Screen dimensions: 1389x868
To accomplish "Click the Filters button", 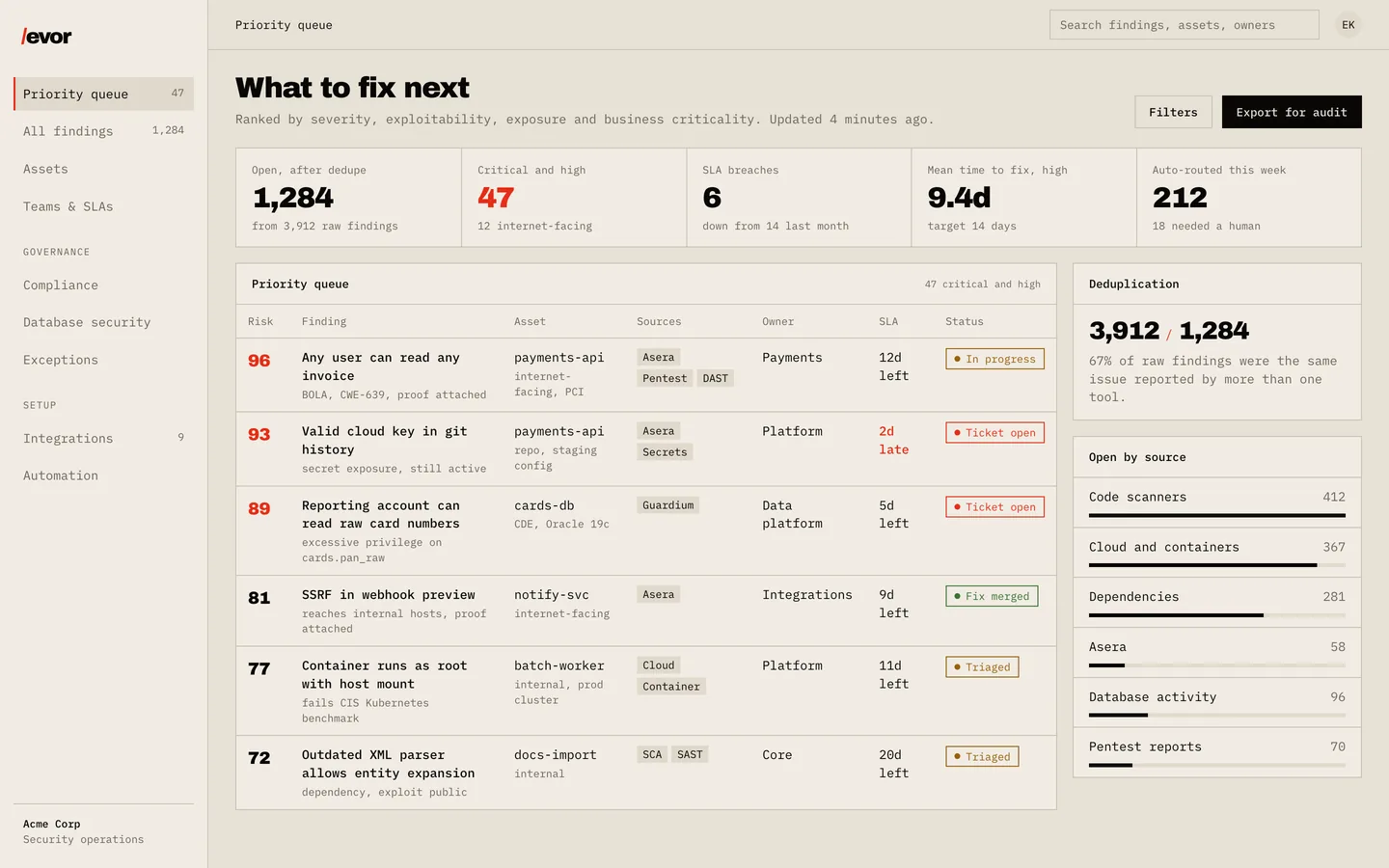I will tap(1173, 112).
